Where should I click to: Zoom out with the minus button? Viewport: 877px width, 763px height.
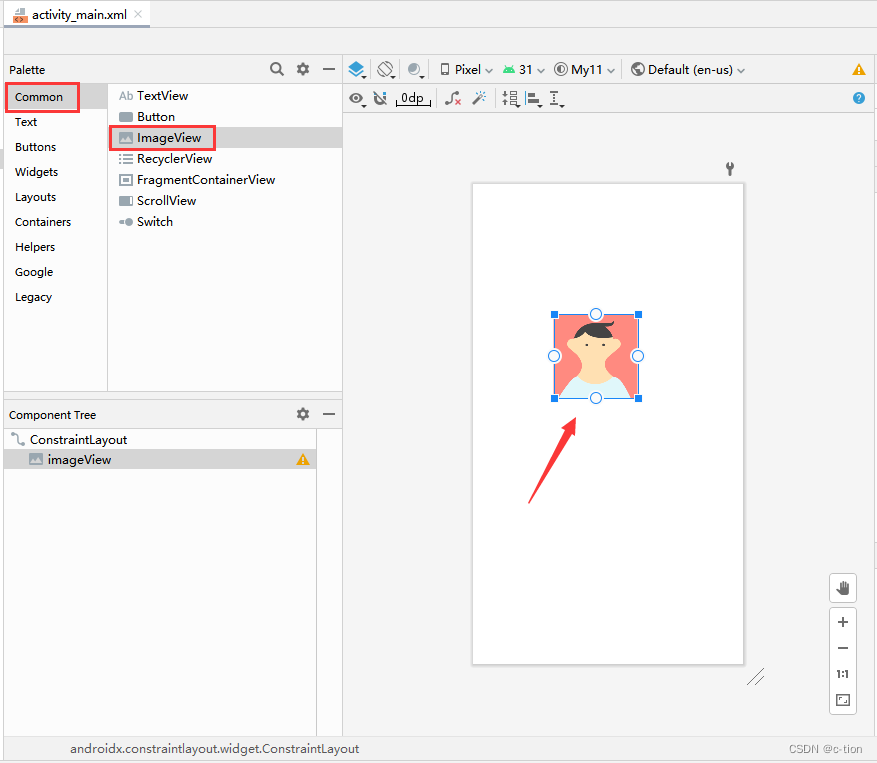click(x=843, y=648)
